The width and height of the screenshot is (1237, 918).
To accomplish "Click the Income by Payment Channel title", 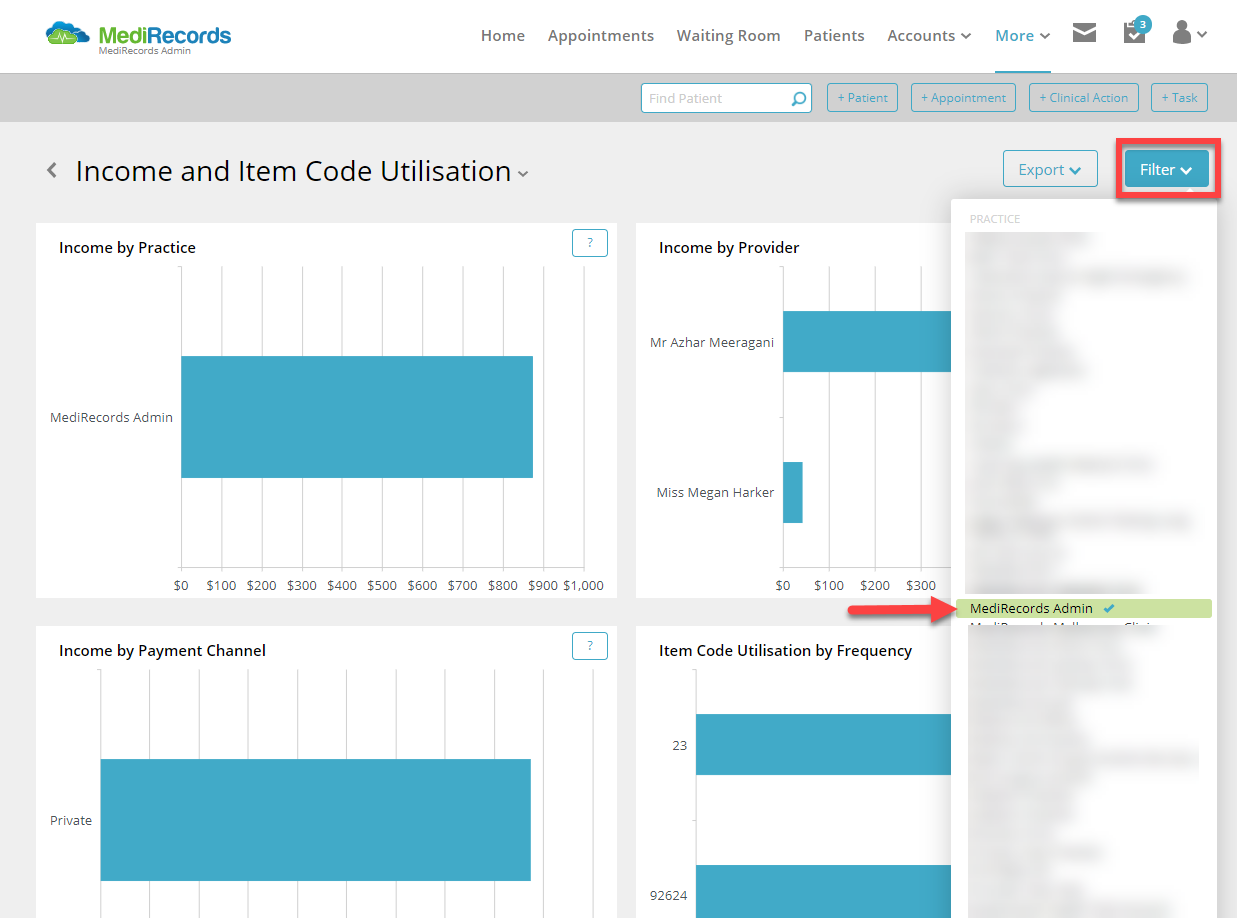I will click(162, 651).
